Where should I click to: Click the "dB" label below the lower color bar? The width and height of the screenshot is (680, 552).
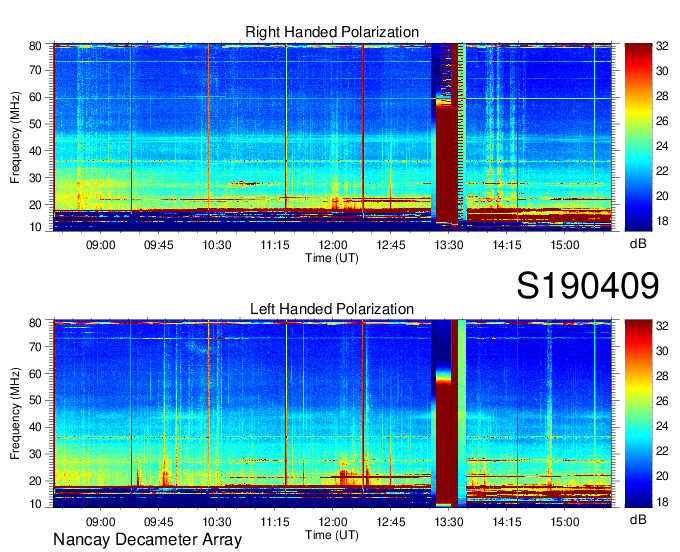(638, 519)
